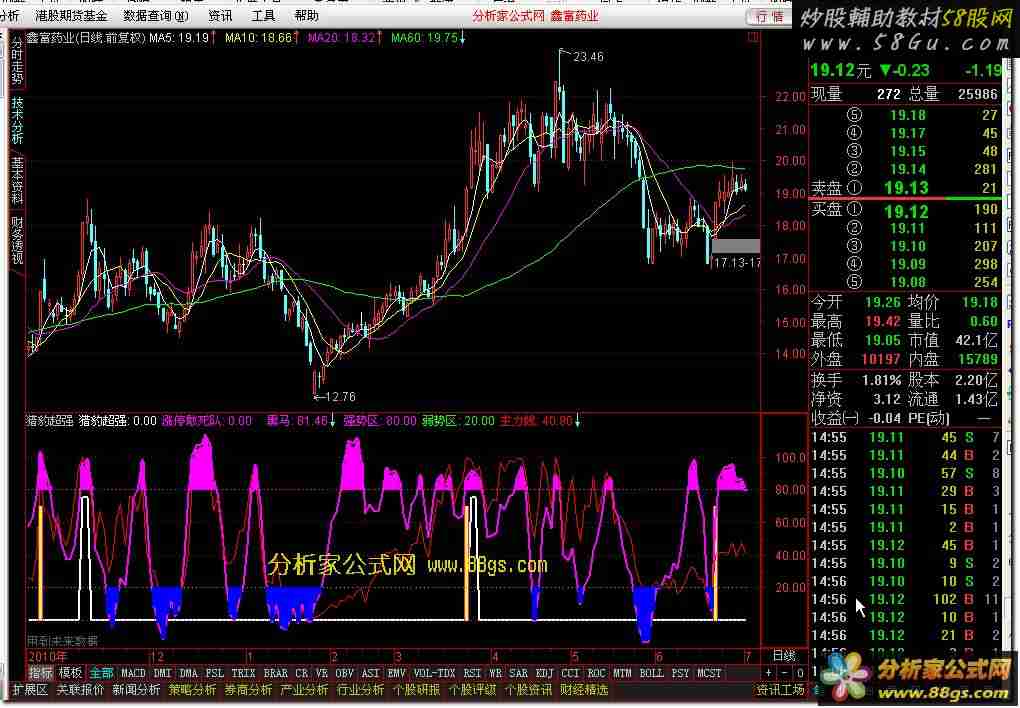
Task: Switch to the 基本资料 side tab
Action: point(17,180)
